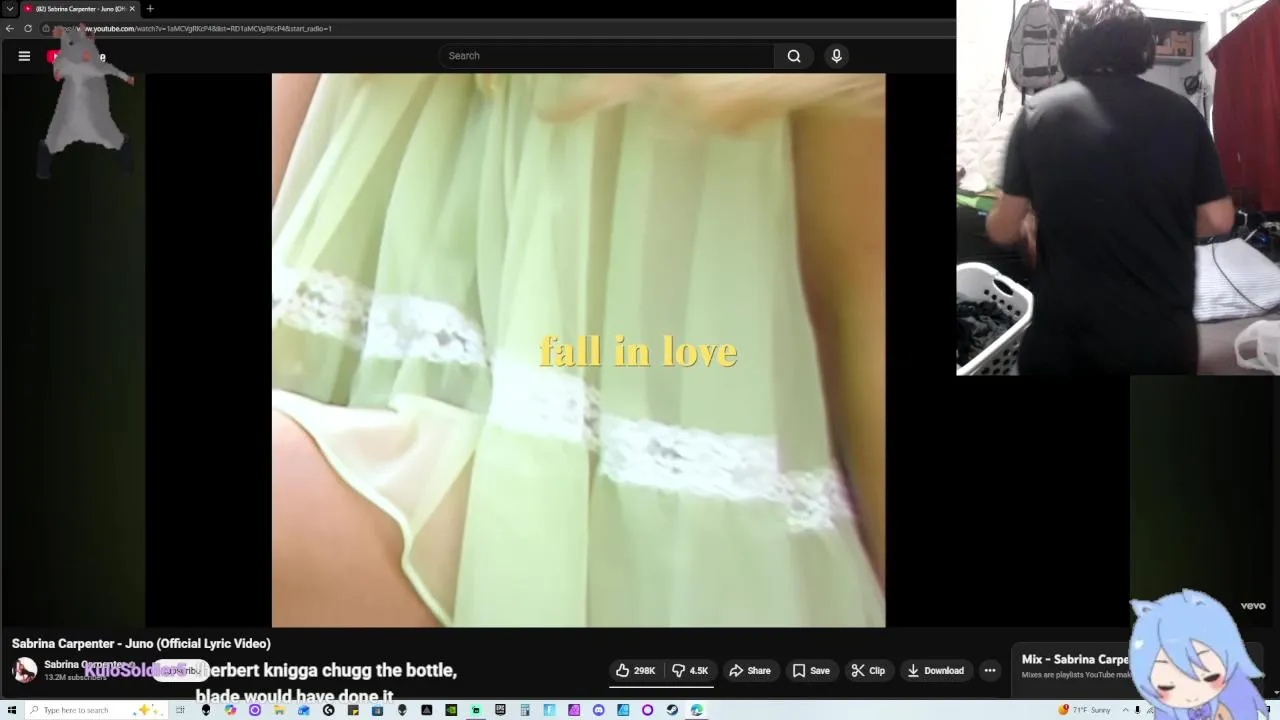Click the Juno lyric video player
This screenshot has height=720, width=1280.
click(578, 350)
